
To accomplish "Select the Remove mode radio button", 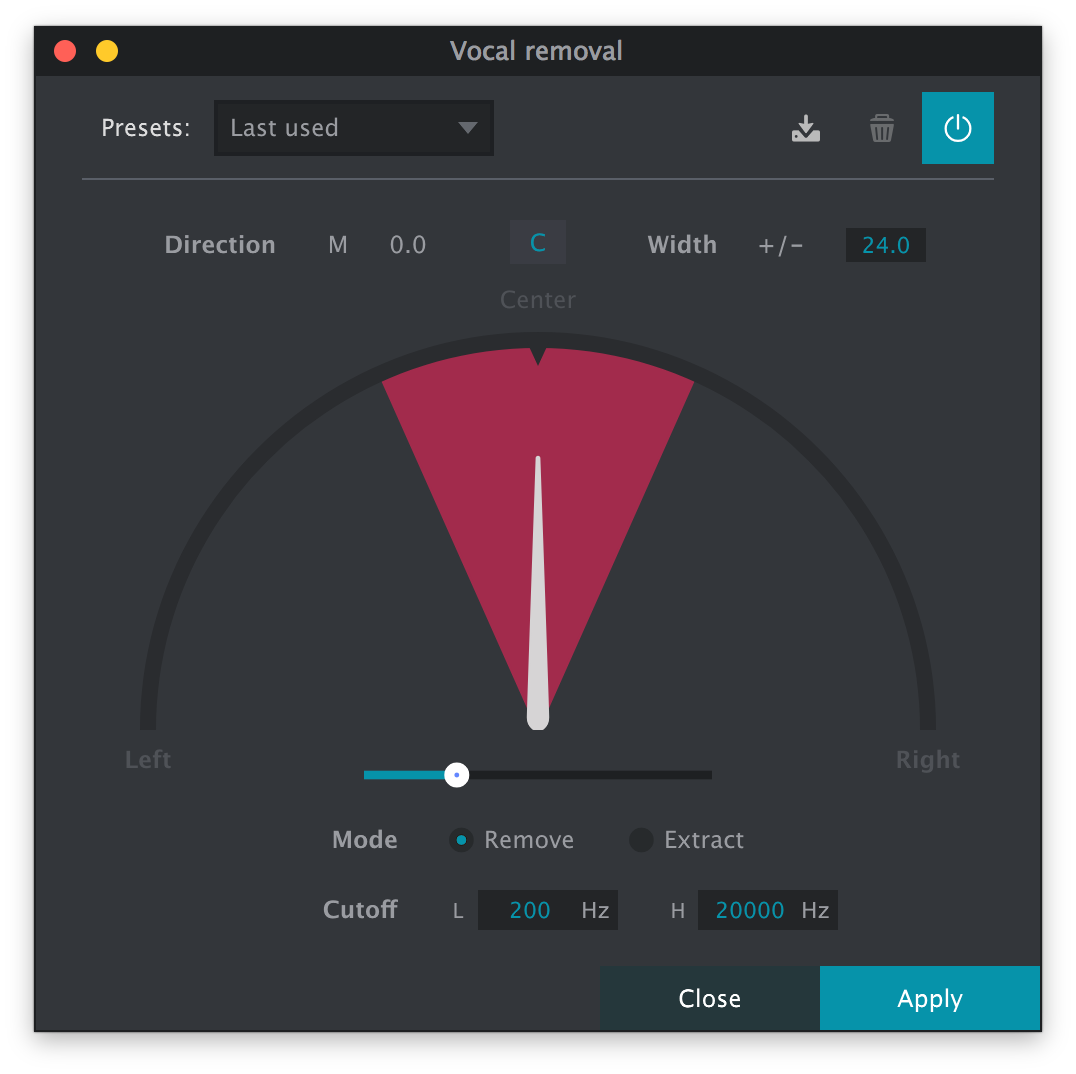I will (461, 840).
